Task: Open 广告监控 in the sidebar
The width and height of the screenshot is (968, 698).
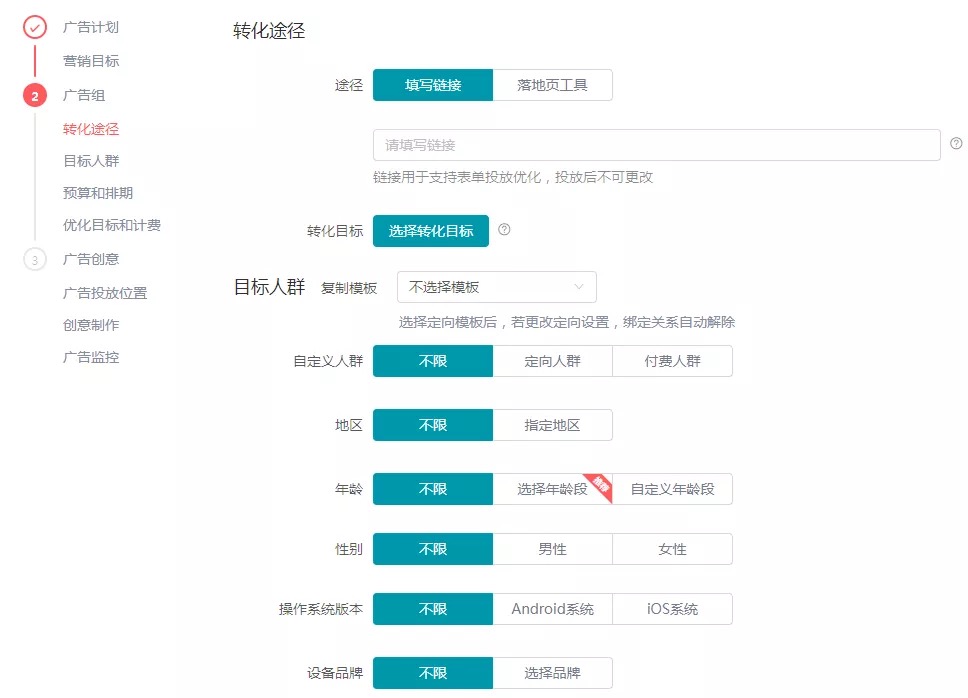Action: (x=91, y=357)
